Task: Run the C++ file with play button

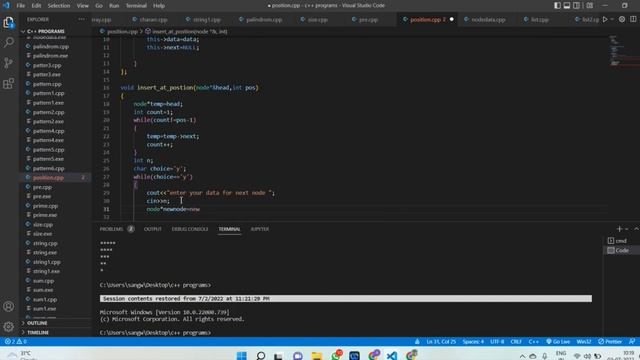Action: tap(605, 20)
